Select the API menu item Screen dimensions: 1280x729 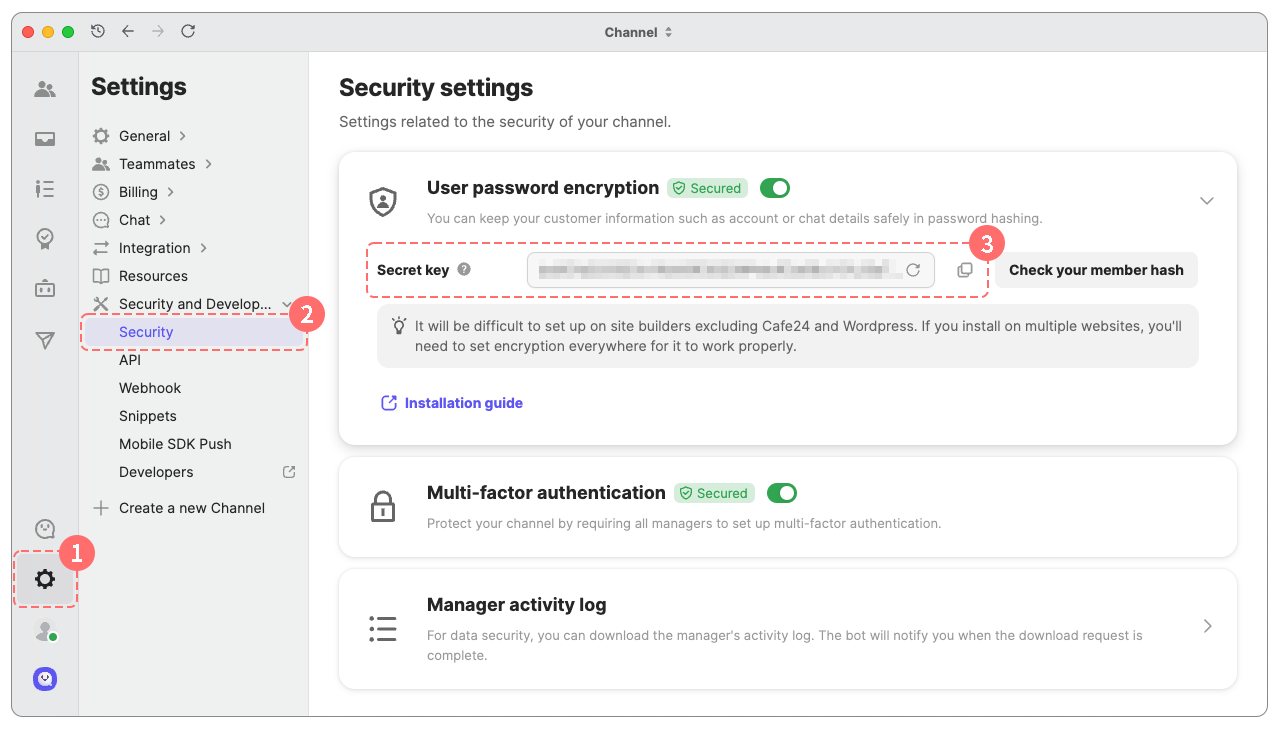click(130, 360)
